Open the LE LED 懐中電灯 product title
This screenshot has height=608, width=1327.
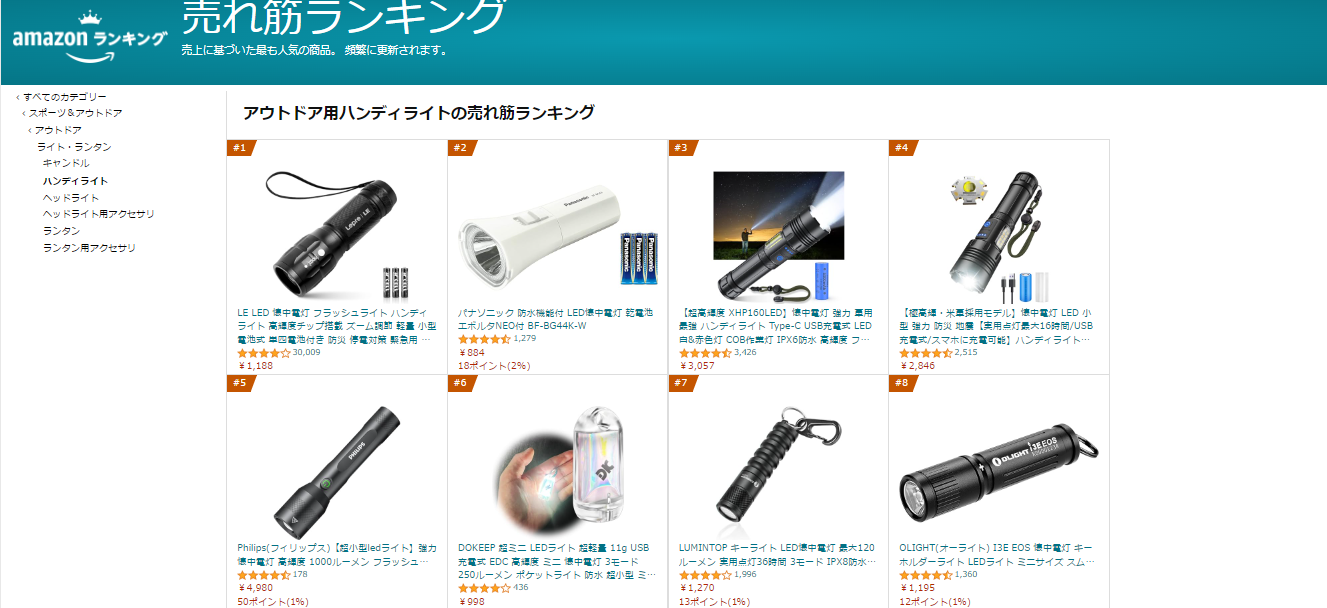(x=336, y=326)
